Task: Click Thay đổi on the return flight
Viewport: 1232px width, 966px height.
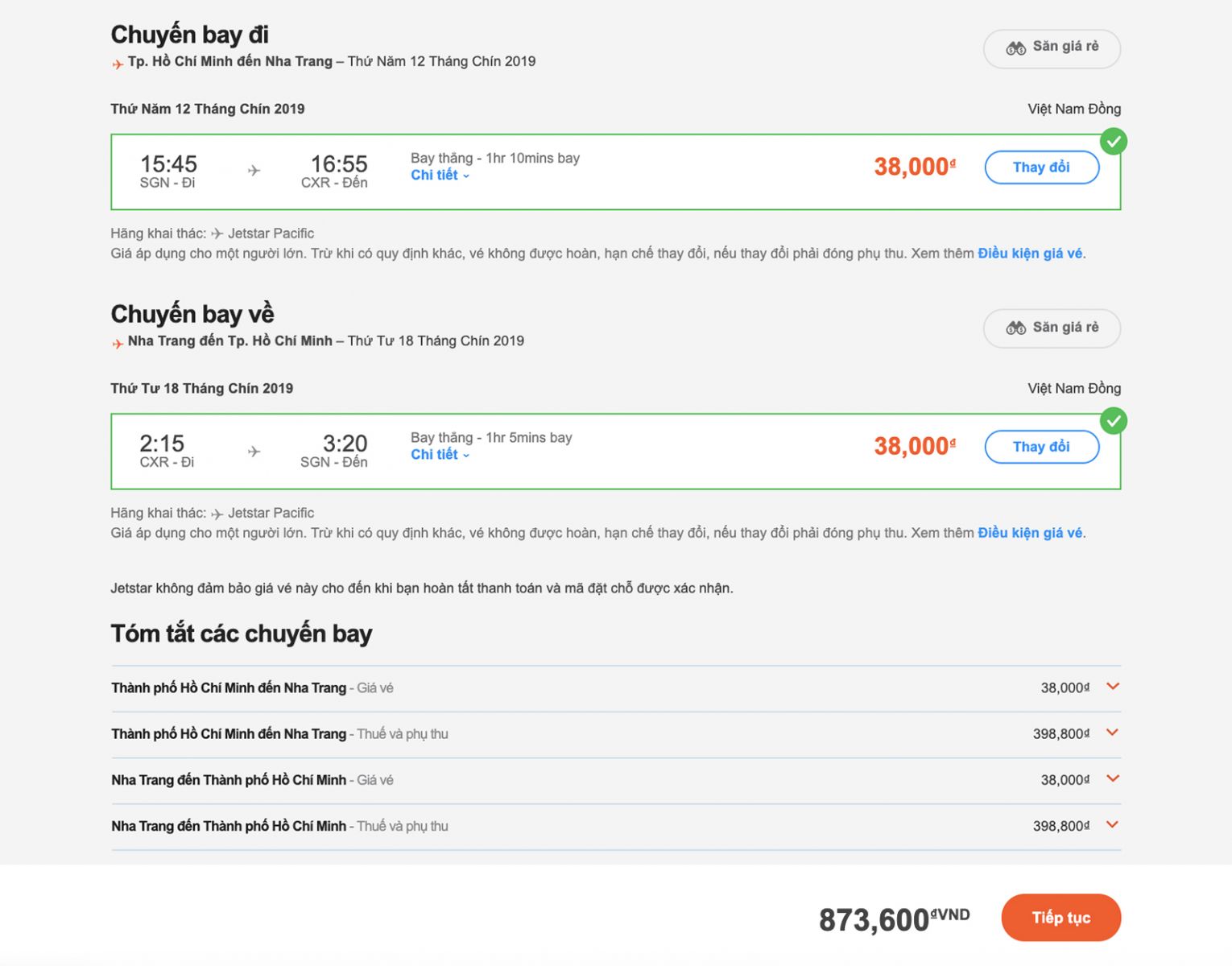Action: [1042, 447]
